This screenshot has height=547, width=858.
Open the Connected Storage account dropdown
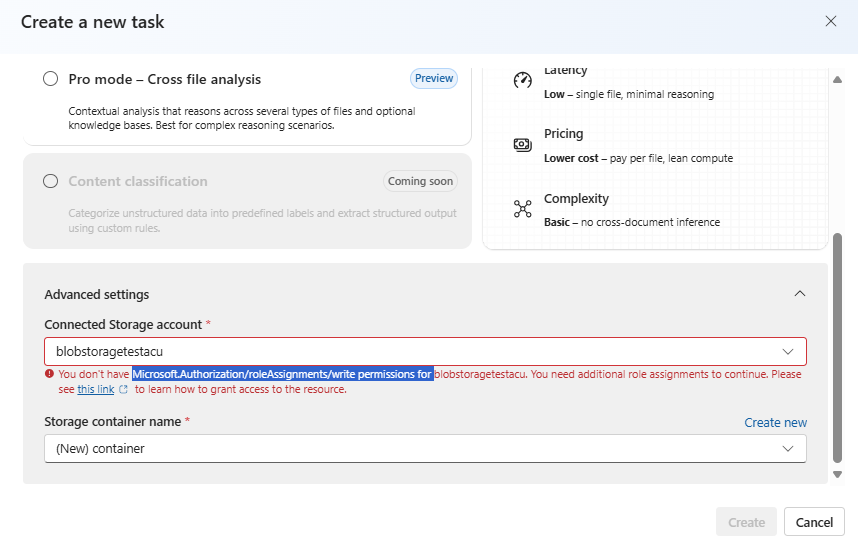pyautogui.click(x=425, y=351)
